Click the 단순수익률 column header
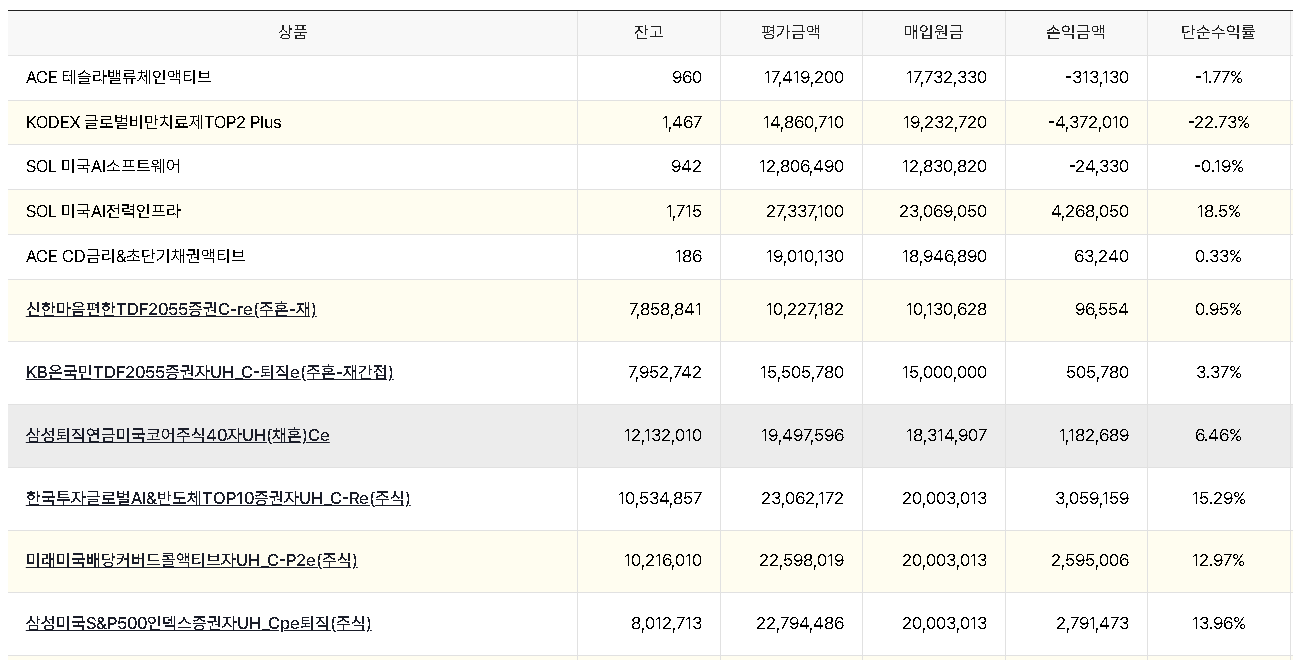Image resolution: width=1293 pixels, height=660 pixels. pos(1218,33)
